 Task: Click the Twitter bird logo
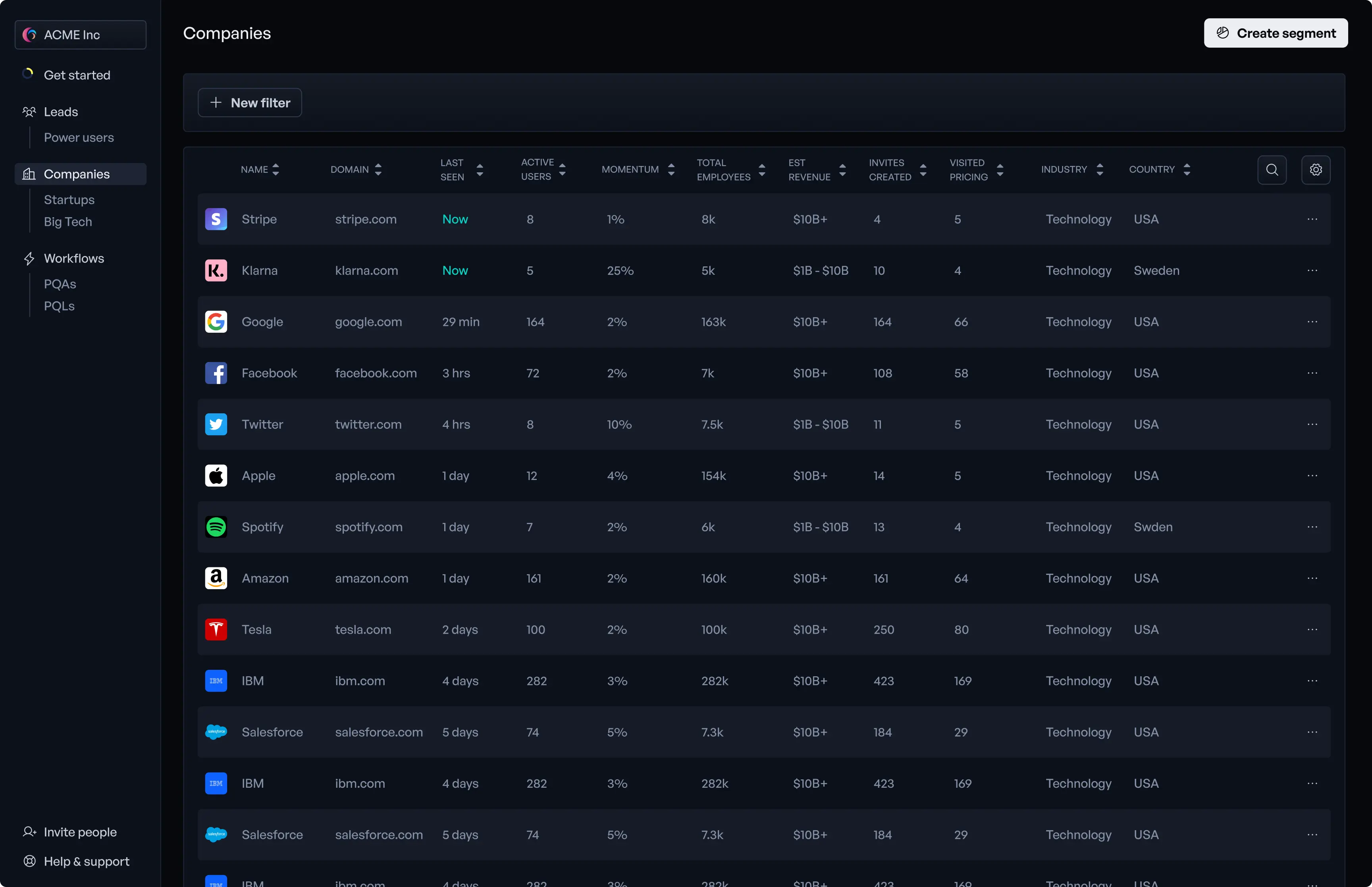[216, 424]
